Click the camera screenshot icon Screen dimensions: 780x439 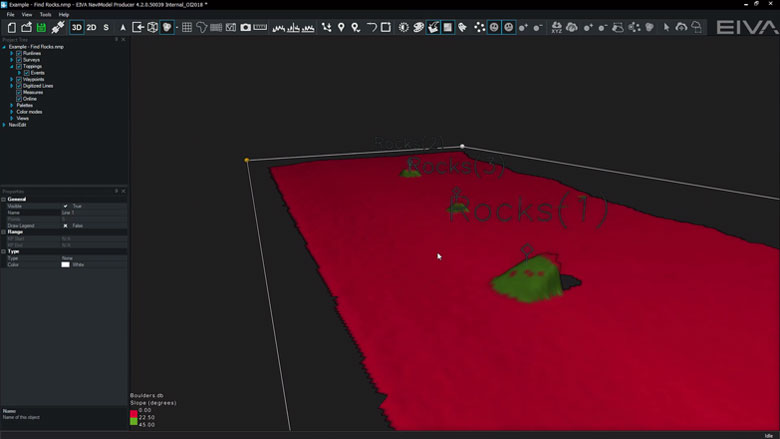coord(245,27)
